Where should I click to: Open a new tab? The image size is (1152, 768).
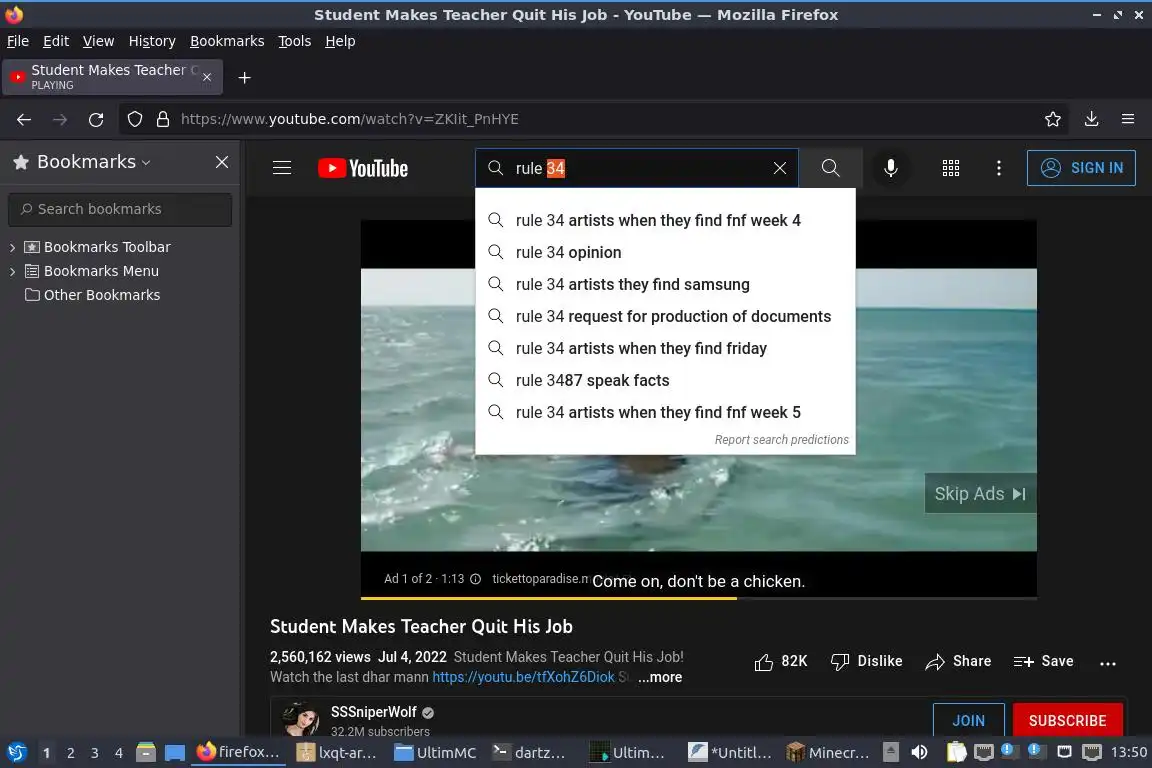coord(245,78)
